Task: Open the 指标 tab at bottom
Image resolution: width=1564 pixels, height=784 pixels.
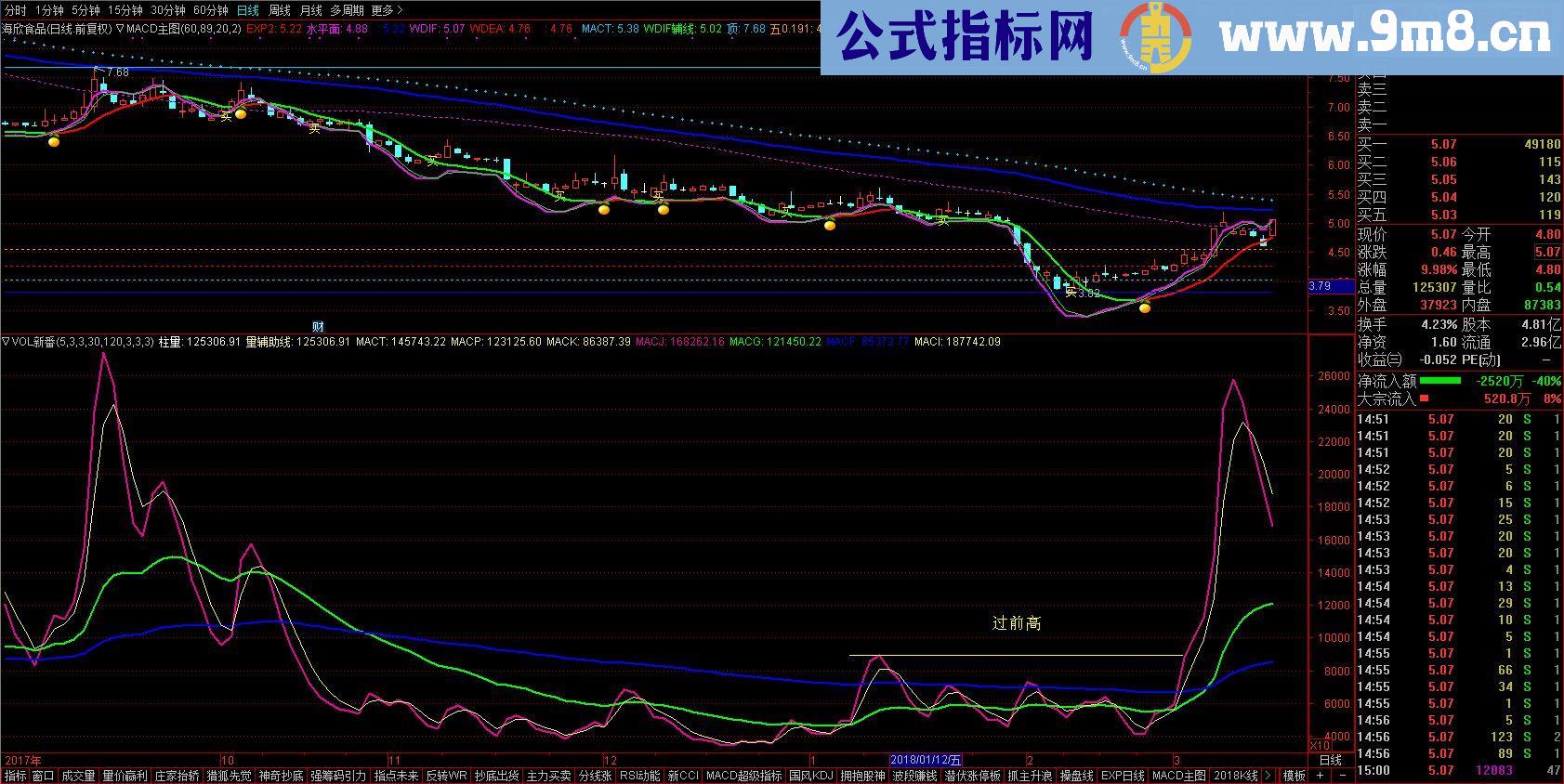Action: pyautogui.click(x=15, y=776)
